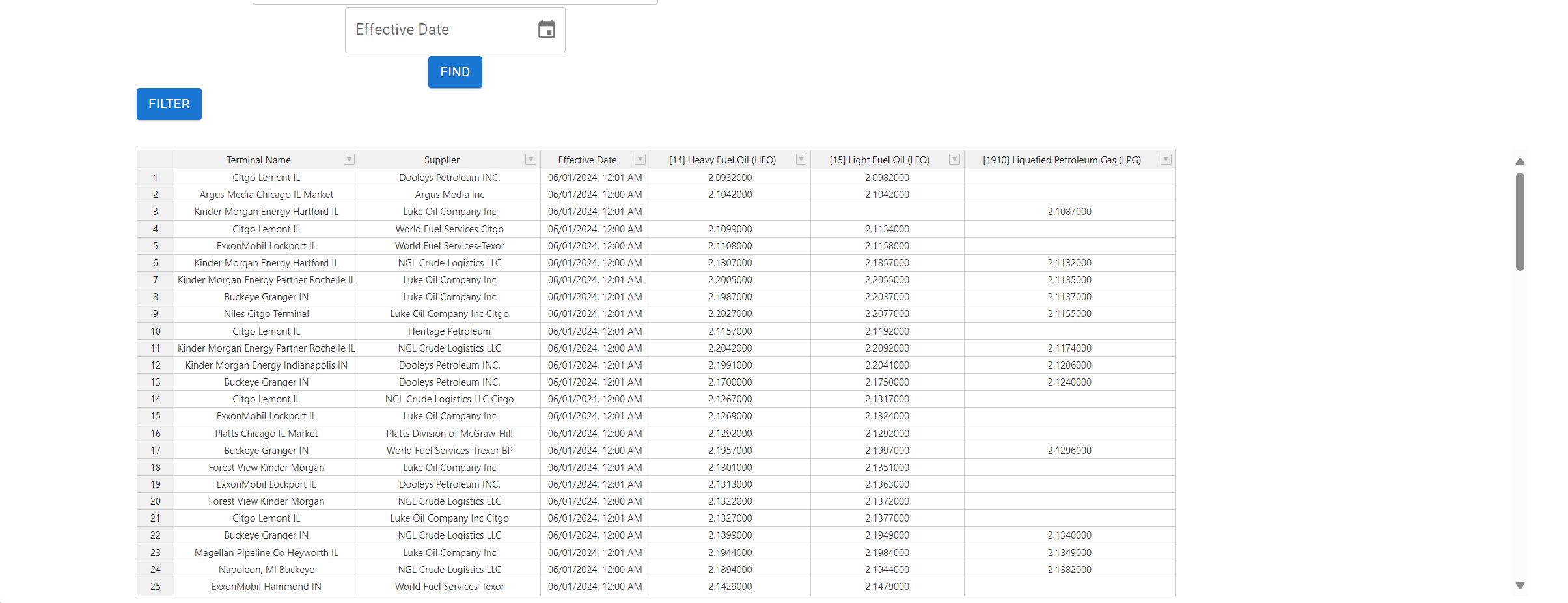Click Magellan Pipeline Co Heyworth IL cell

click(266, 553)
